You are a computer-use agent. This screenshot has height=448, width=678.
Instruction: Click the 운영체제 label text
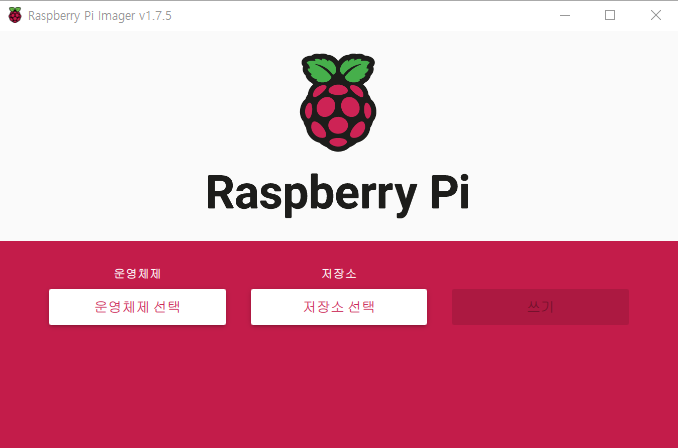(x=138, y=274)
